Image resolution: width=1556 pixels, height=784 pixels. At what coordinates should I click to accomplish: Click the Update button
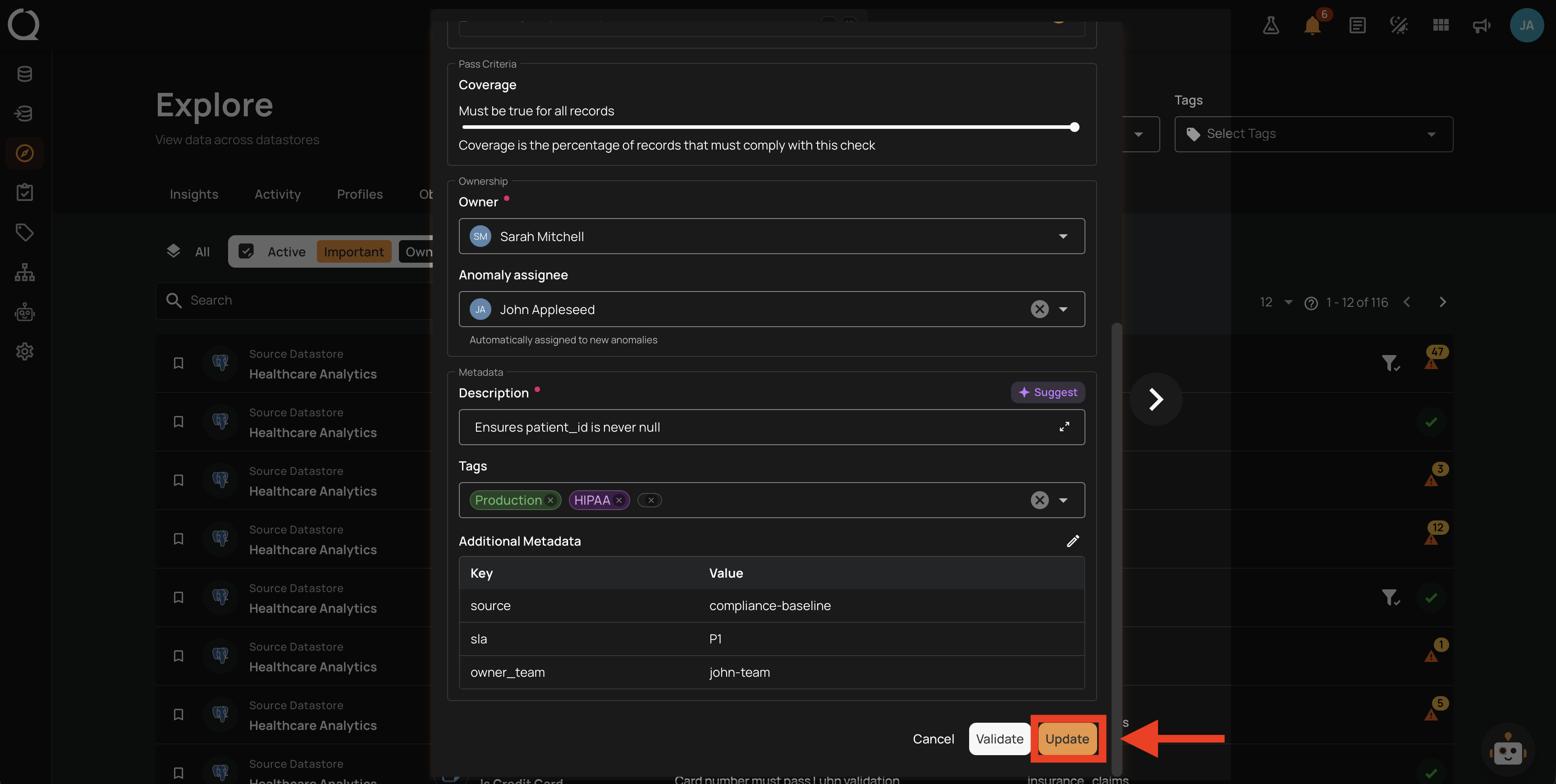[x=1067, y=738]
